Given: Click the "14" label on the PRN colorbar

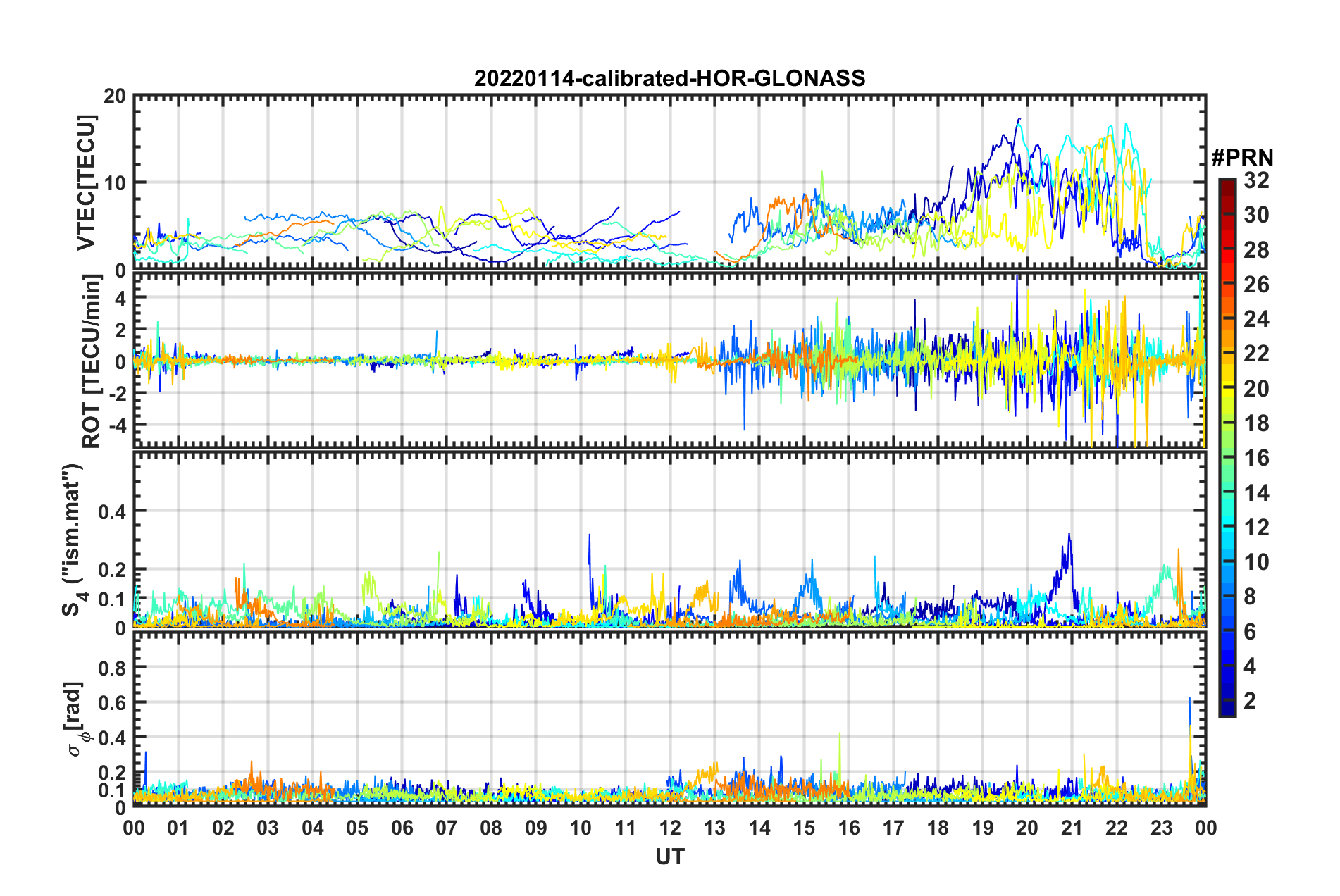Looking at the screenshot, I should (1256, 493).
